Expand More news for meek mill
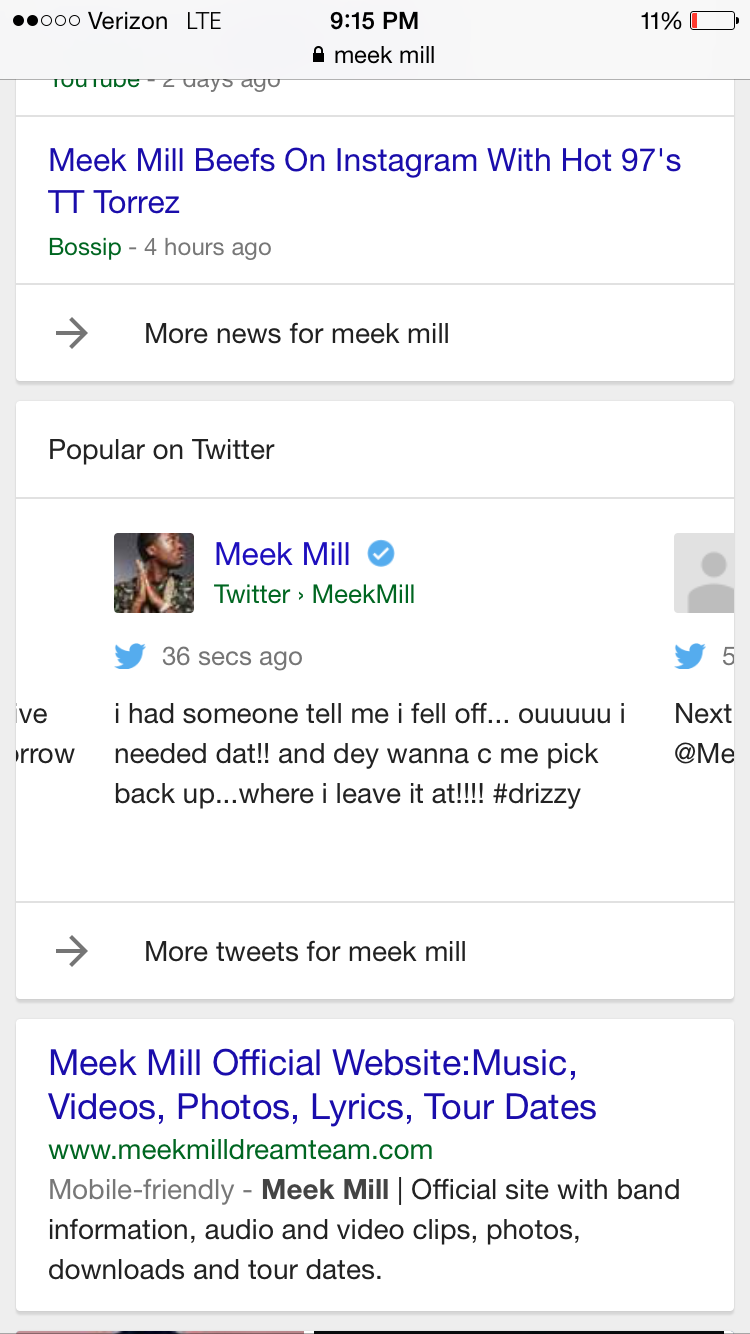750x1334 pixels. coord(297,333)
